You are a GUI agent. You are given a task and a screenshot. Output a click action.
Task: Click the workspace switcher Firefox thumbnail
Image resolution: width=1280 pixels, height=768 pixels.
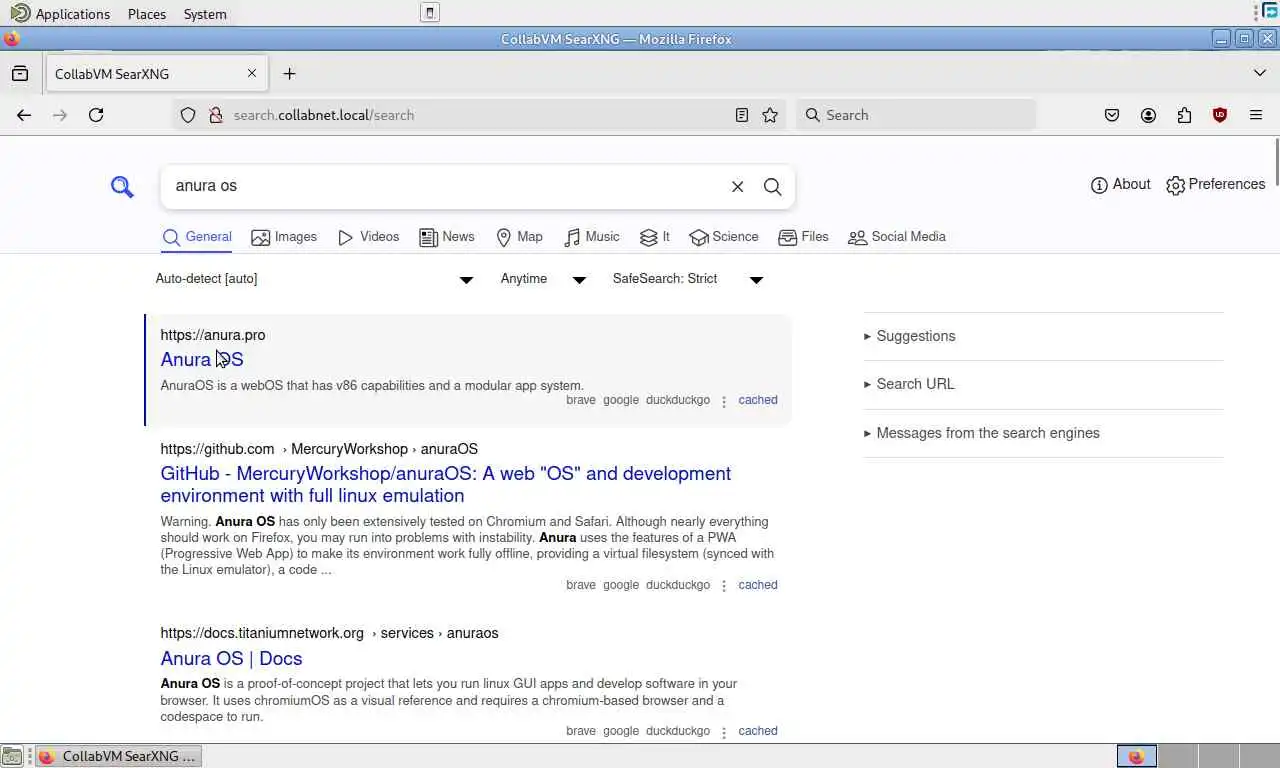[1136, 756]
